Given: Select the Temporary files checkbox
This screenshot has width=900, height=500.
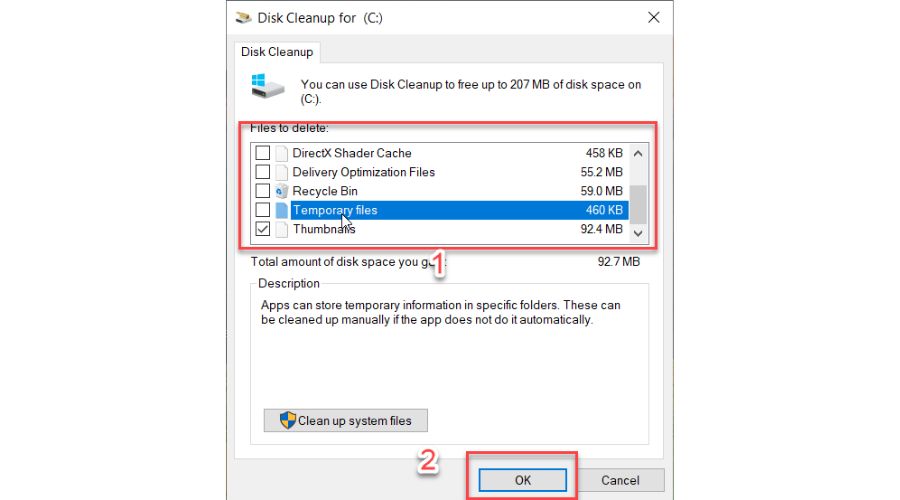Looking at the screenshot, I should (x=263, y=210).
